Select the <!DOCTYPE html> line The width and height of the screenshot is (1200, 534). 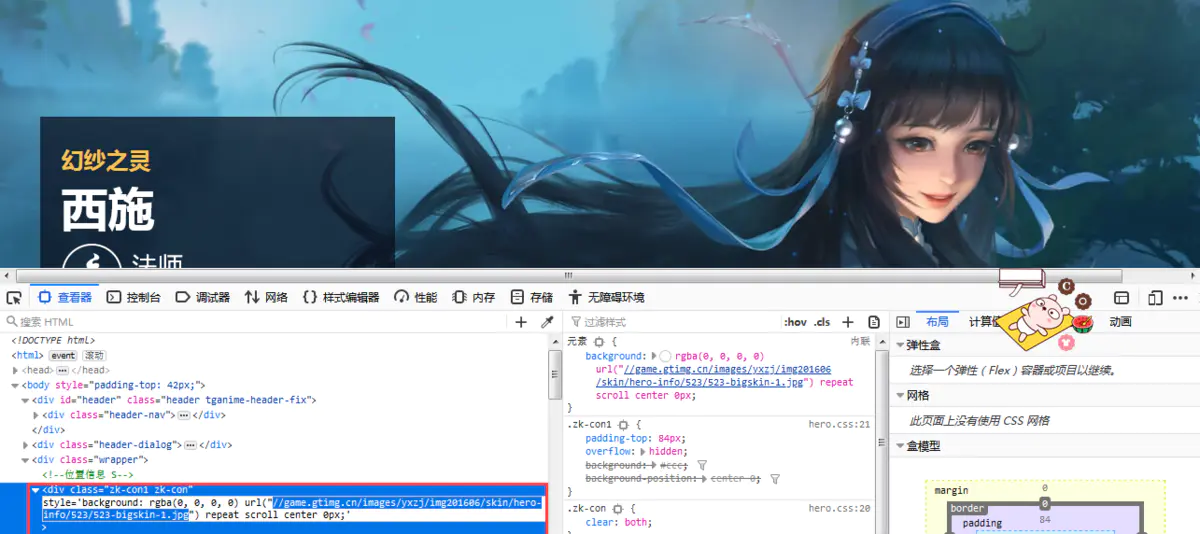tap(52, 340)
